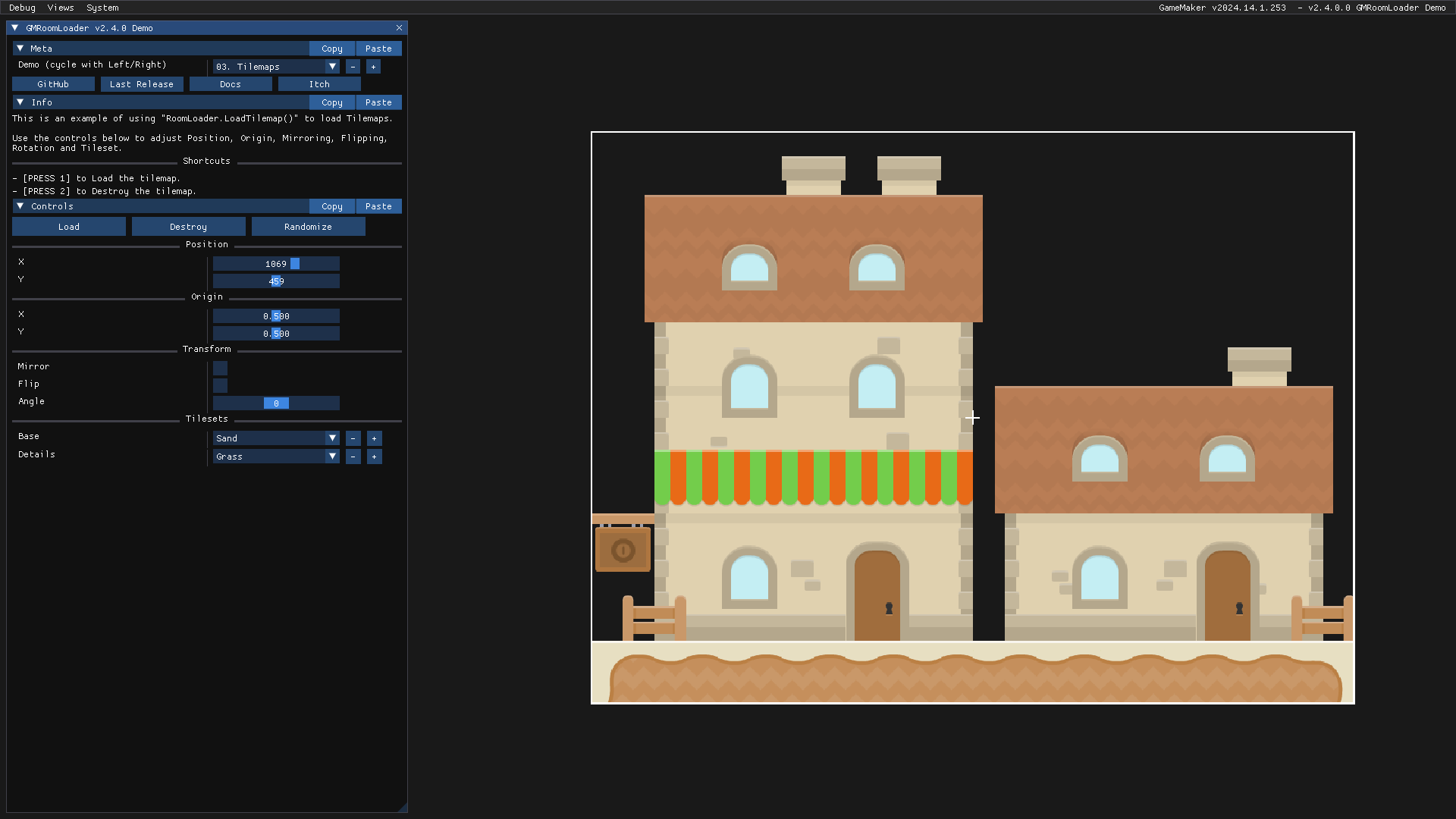
Task: Click the GitHub link button
Action: tap(53, 84)
